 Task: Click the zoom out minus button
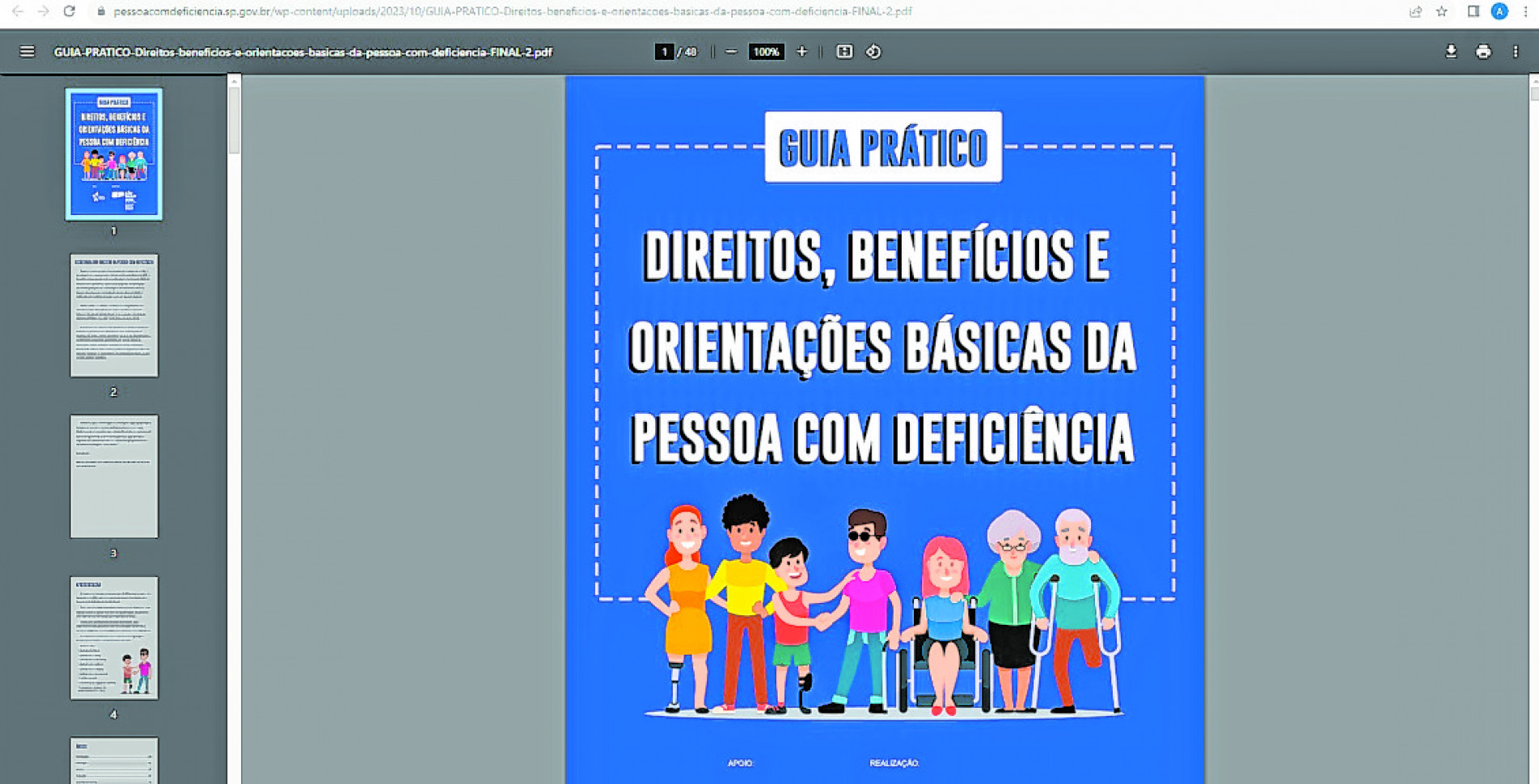[731, 52]
